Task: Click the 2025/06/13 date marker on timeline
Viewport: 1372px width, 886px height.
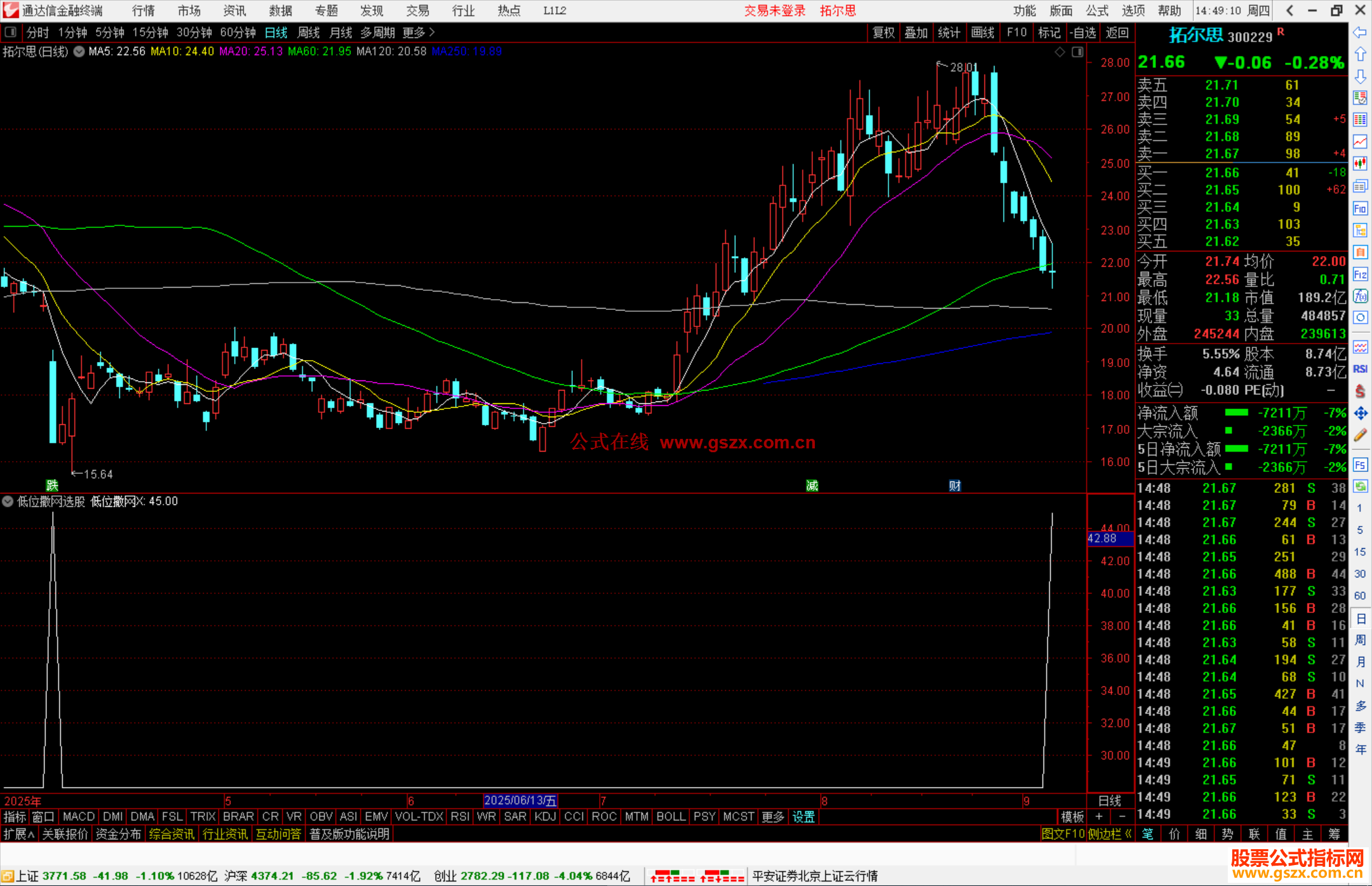Action: (x=520, y=800)
